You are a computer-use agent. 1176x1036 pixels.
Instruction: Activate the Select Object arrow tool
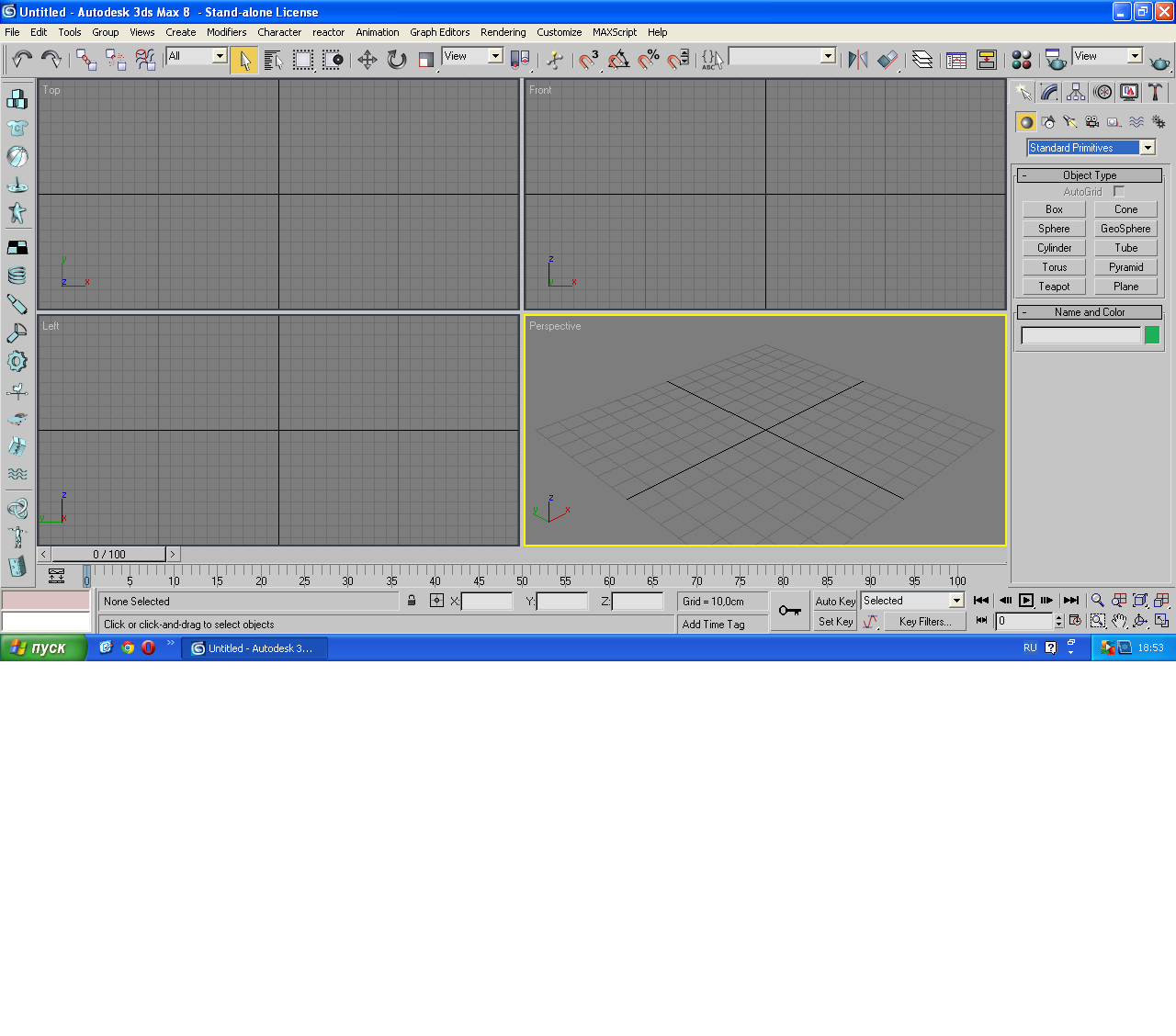pos(244,60)
